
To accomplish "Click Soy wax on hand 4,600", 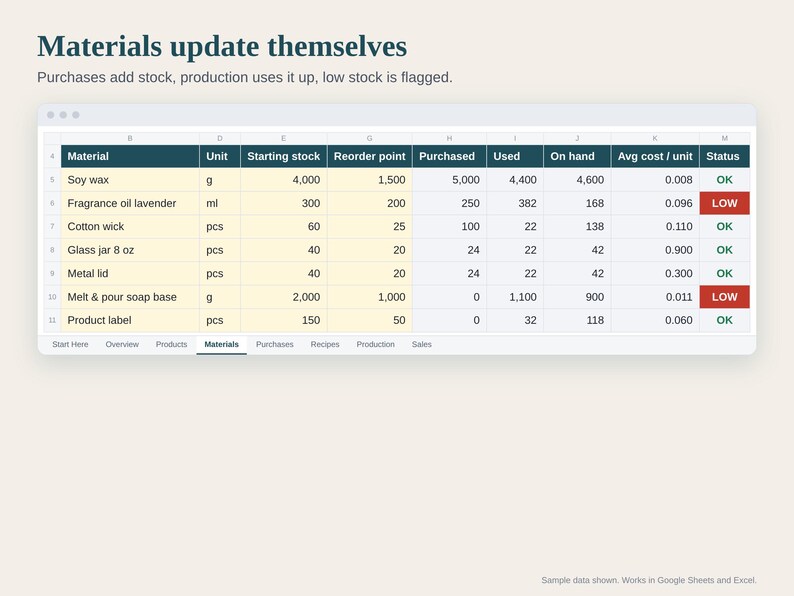I will point(577,180).
